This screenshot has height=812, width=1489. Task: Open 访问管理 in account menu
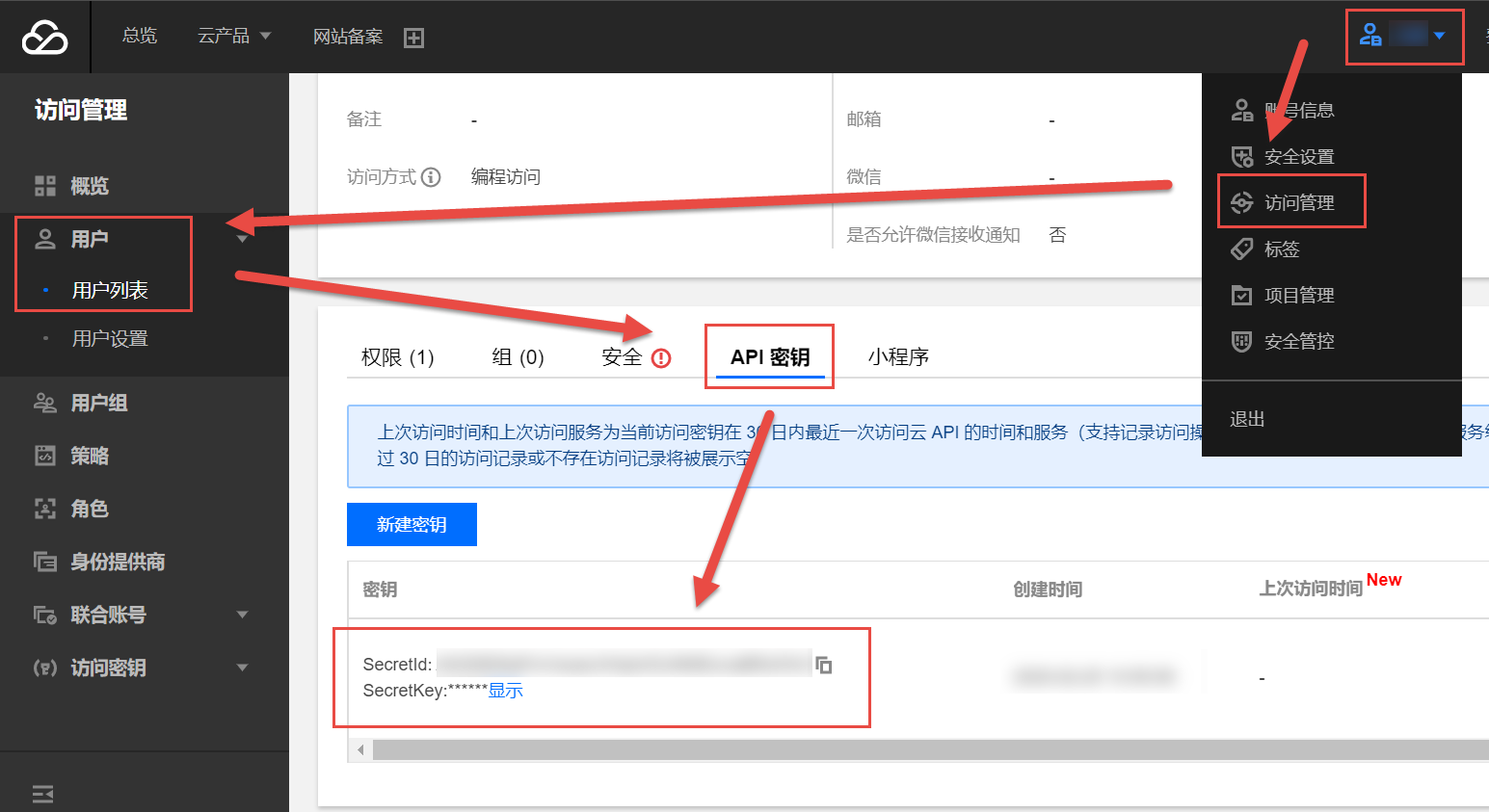pyautogui.click(x=1299, y=202)
